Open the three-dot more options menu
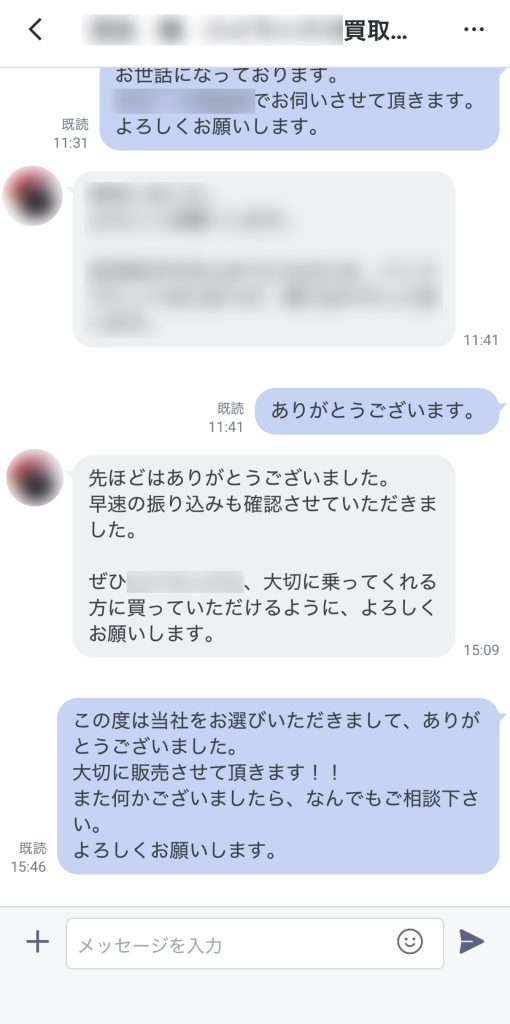This screenshot has width=510, height=1024. 473,30
